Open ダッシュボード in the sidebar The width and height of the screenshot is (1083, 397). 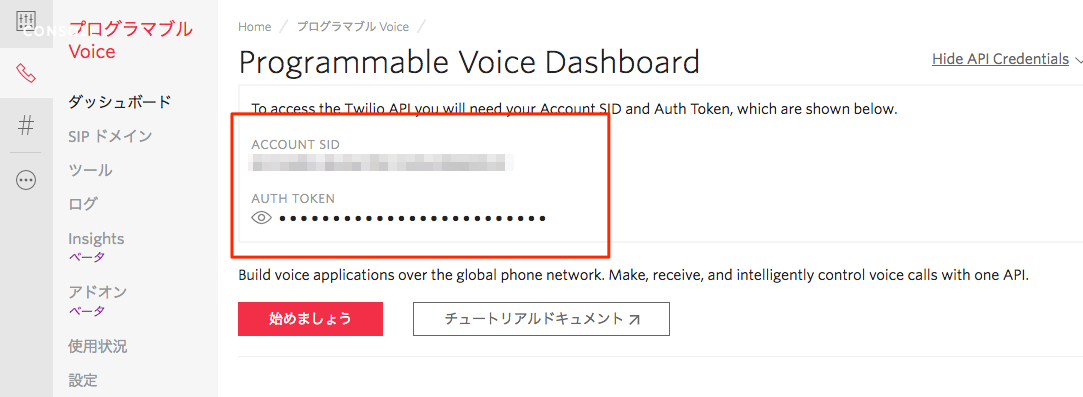[119, 102]
